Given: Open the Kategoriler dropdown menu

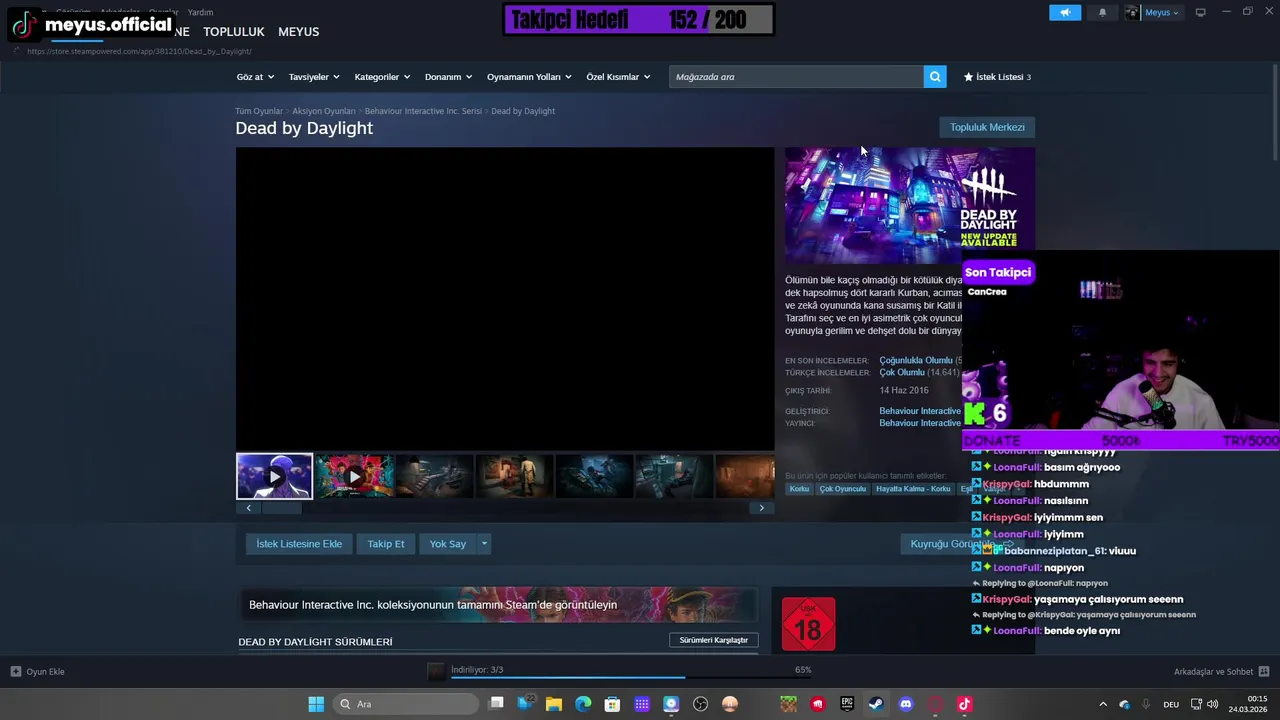Looking at the screenshot, I should (382, 77).
